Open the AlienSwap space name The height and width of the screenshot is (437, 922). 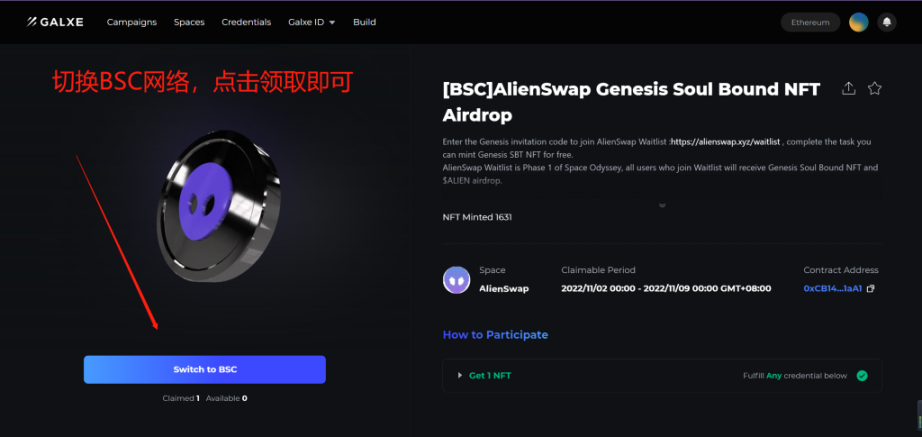504,289
